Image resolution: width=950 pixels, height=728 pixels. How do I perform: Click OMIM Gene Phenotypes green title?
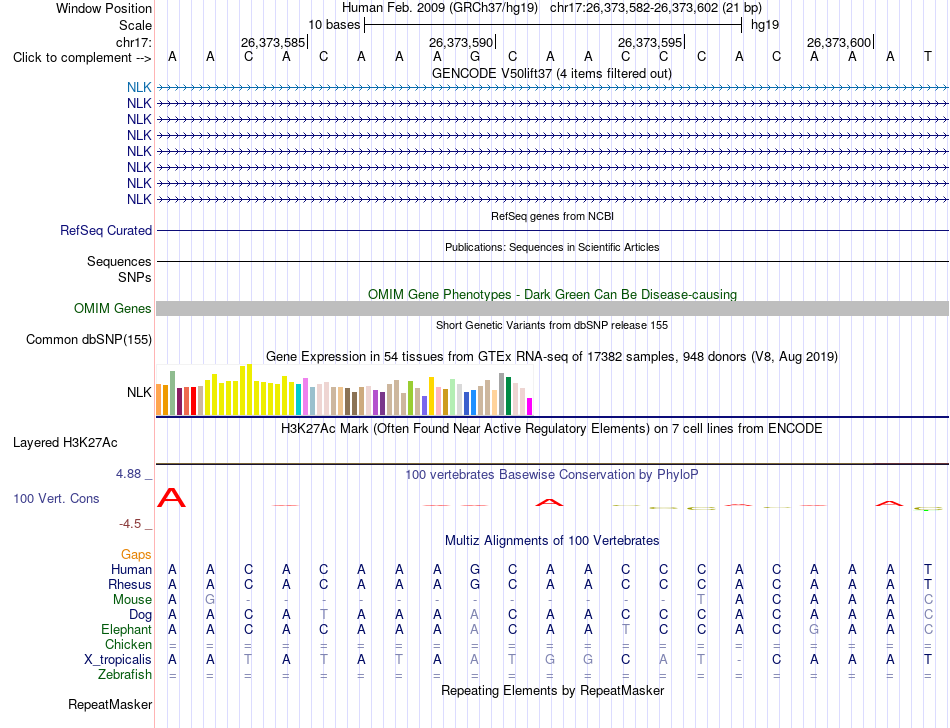pyautogui.click(x=552, y=294)
